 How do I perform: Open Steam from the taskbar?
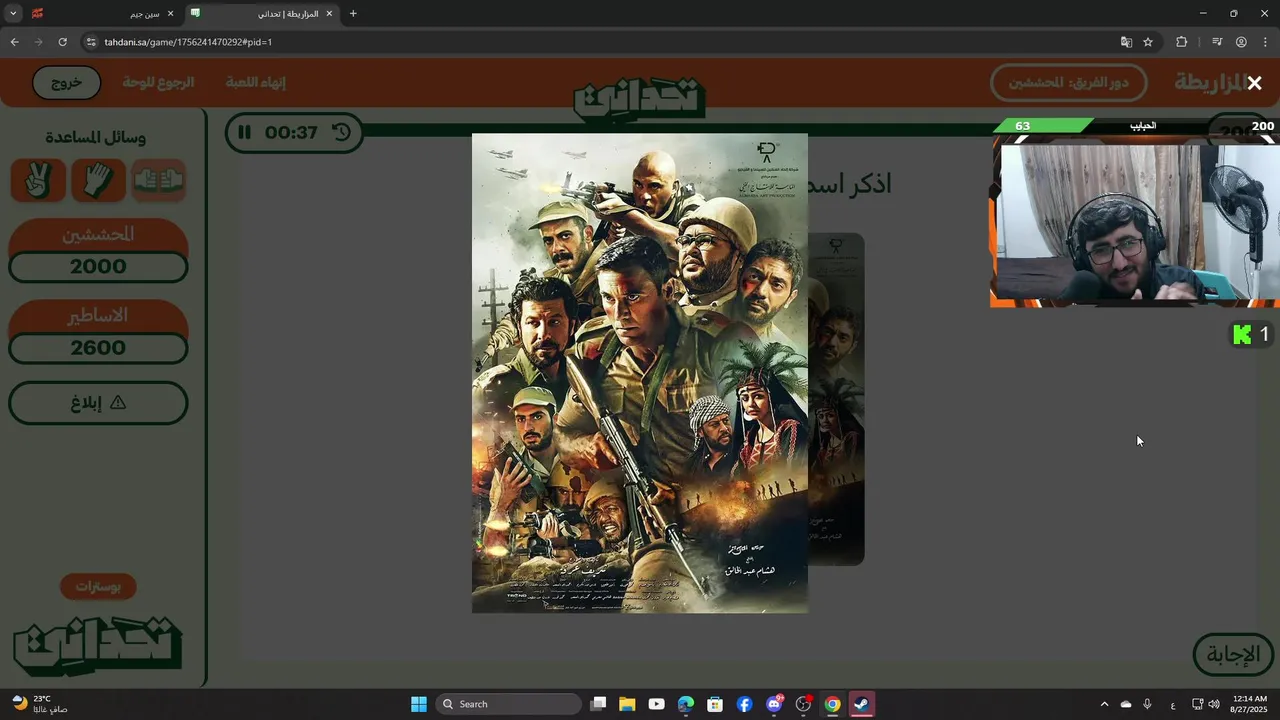click(861, 704)
